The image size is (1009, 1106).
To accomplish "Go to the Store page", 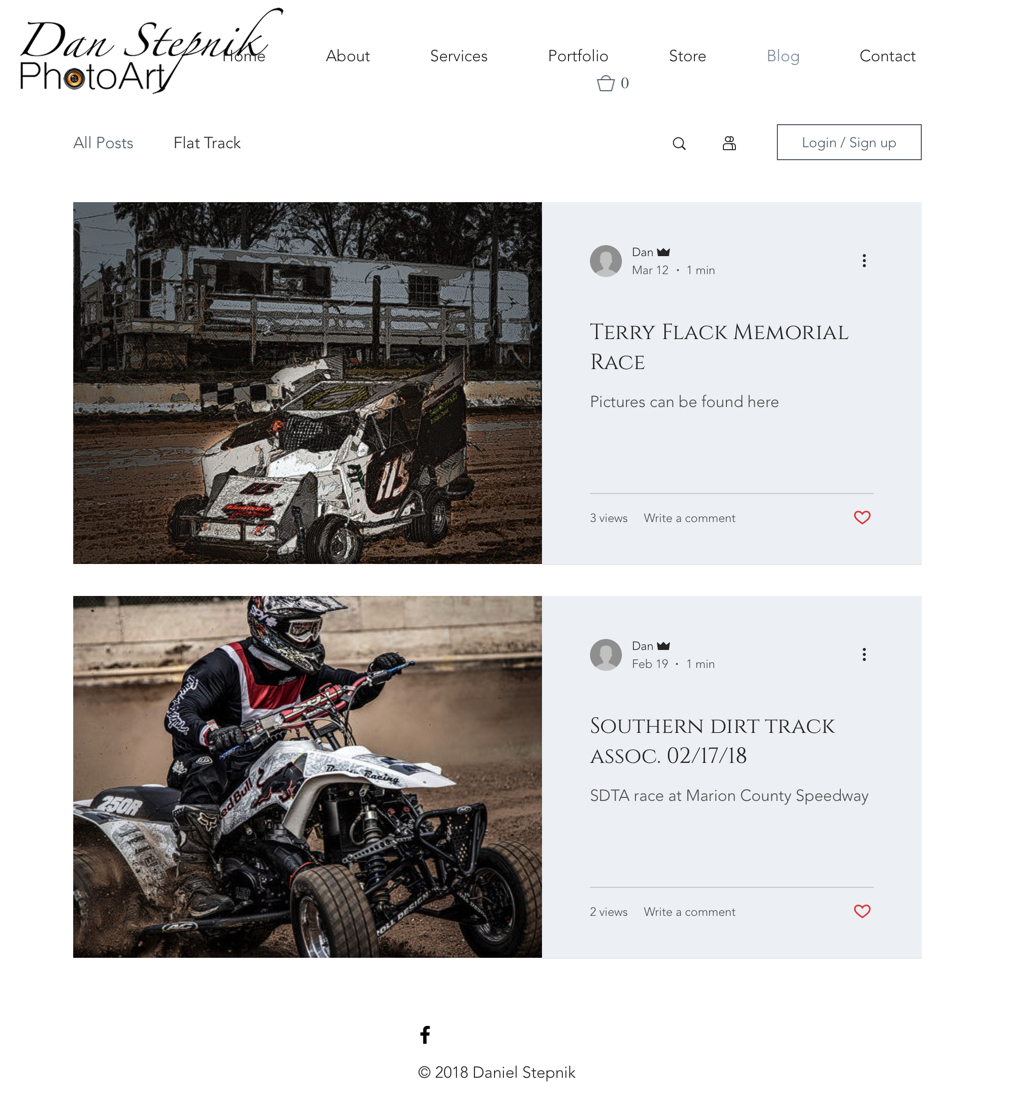I will pos(687,56).
